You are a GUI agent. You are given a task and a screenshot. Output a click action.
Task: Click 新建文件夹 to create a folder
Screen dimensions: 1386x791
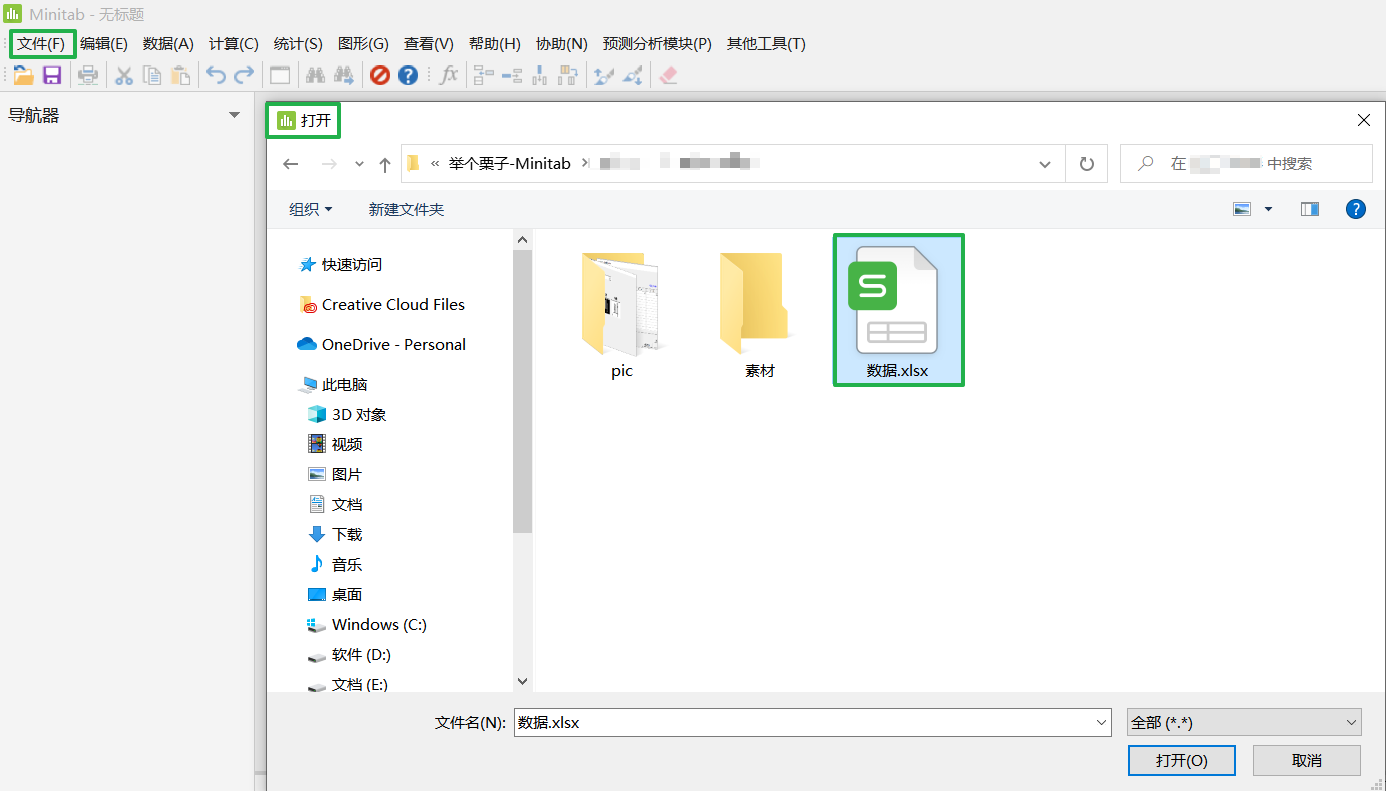pyautogui.click(x=406, y=209)
